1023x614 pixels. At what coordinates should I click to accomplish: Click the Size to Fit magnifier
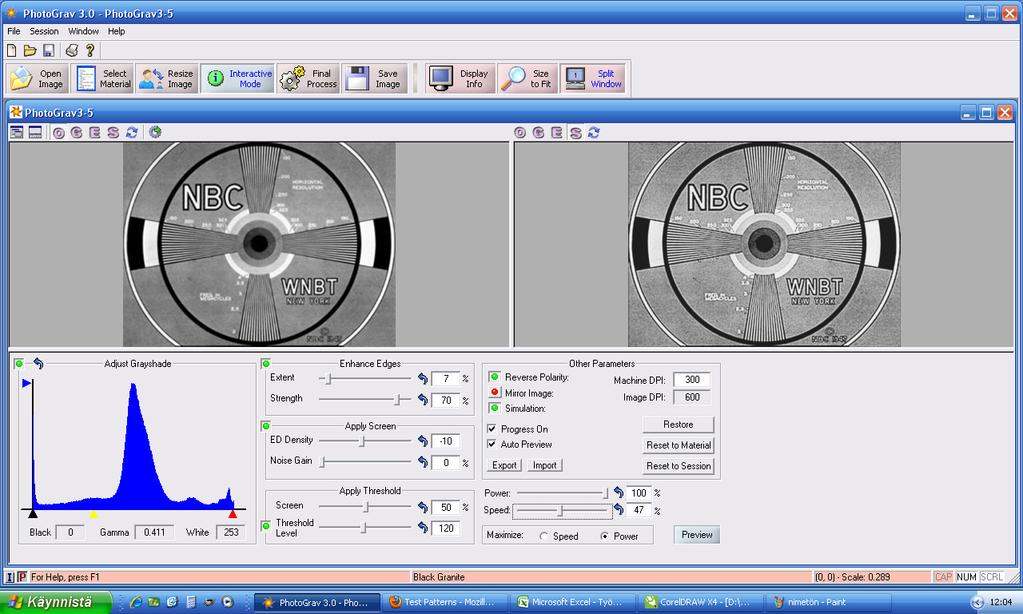(x=527, y=78)
